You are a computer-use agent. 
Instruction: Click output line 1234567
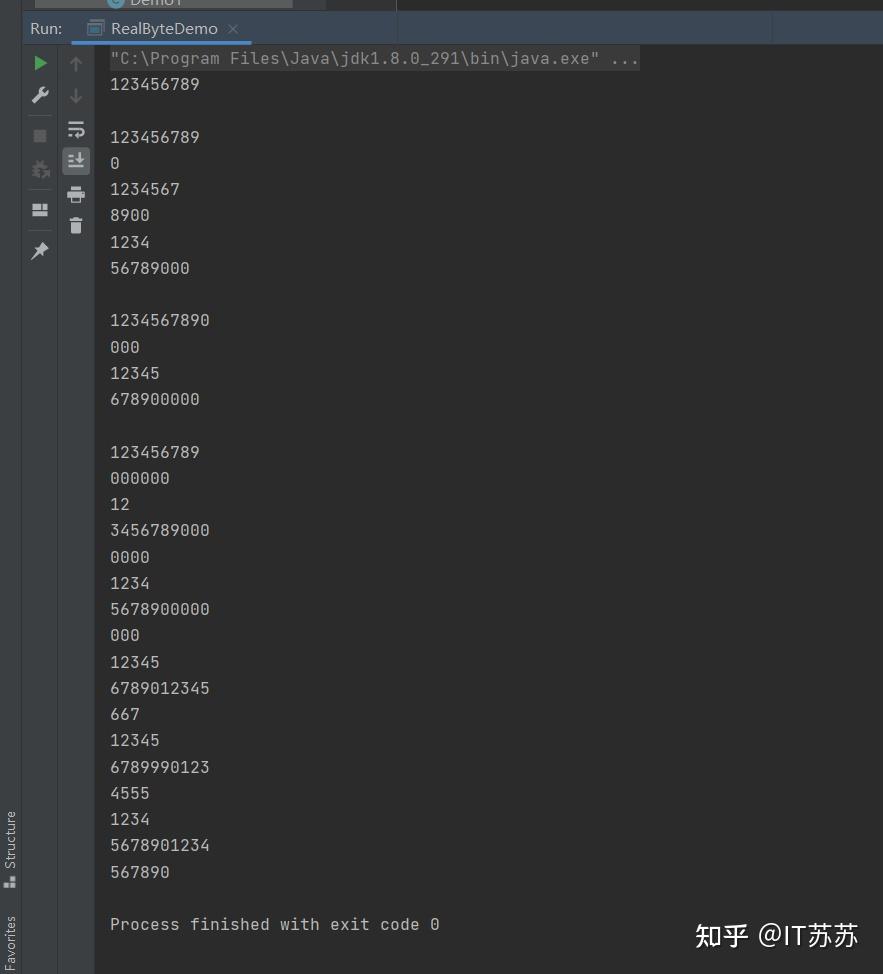[x=145, y=189]
